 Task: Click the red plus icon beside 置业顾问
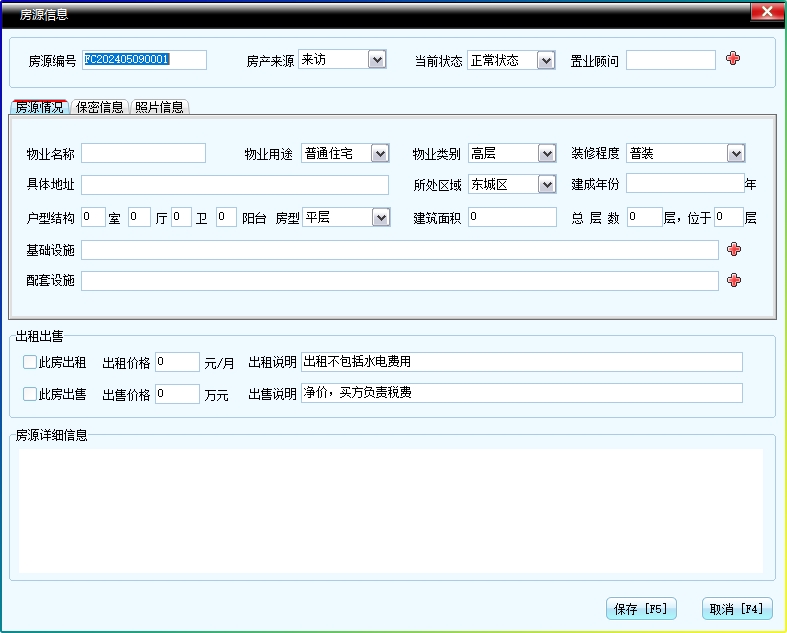pos(733,59)
